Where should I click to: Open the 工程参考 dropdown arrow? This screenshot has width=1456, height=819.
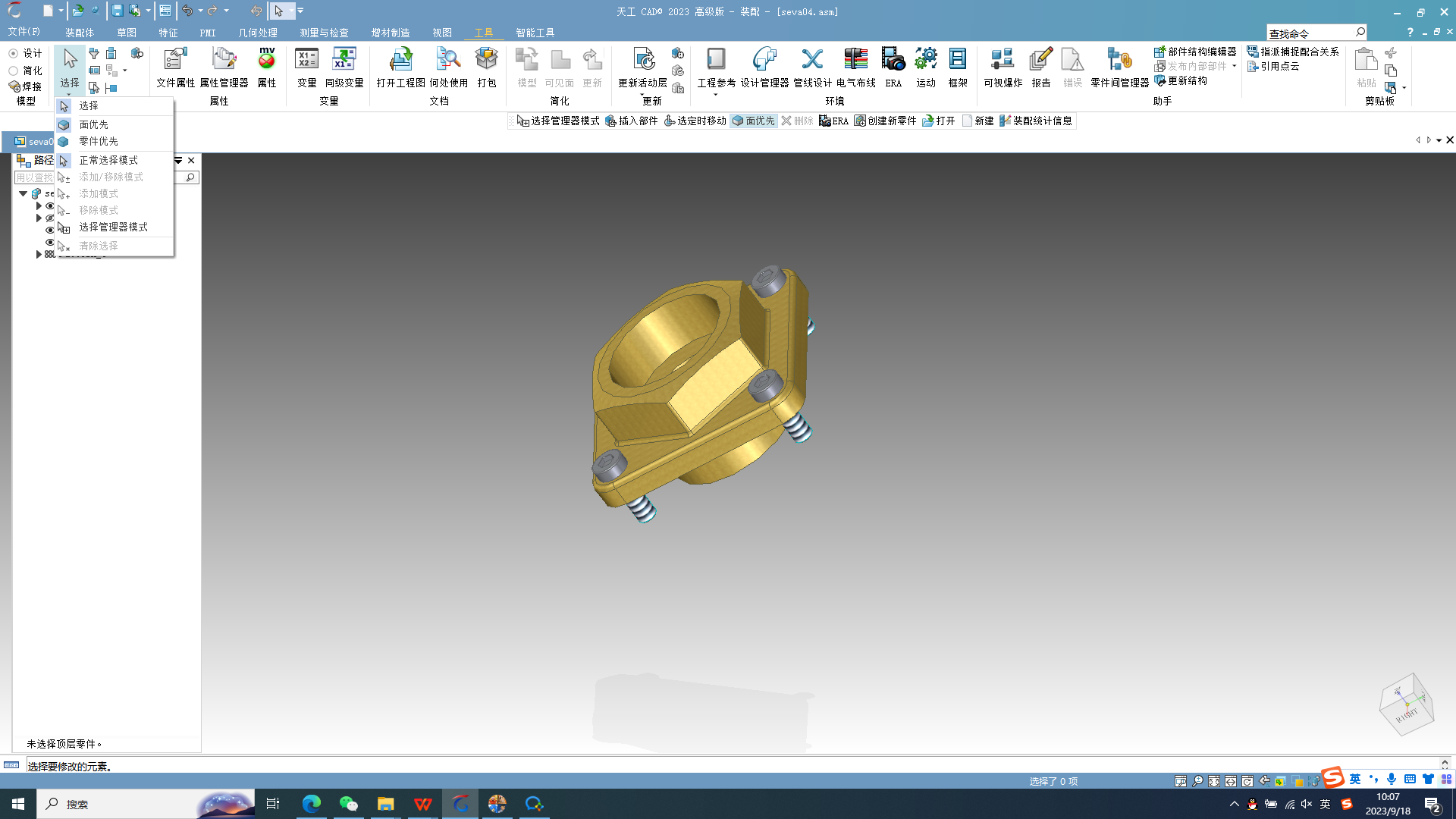click(x=715, y=95)
